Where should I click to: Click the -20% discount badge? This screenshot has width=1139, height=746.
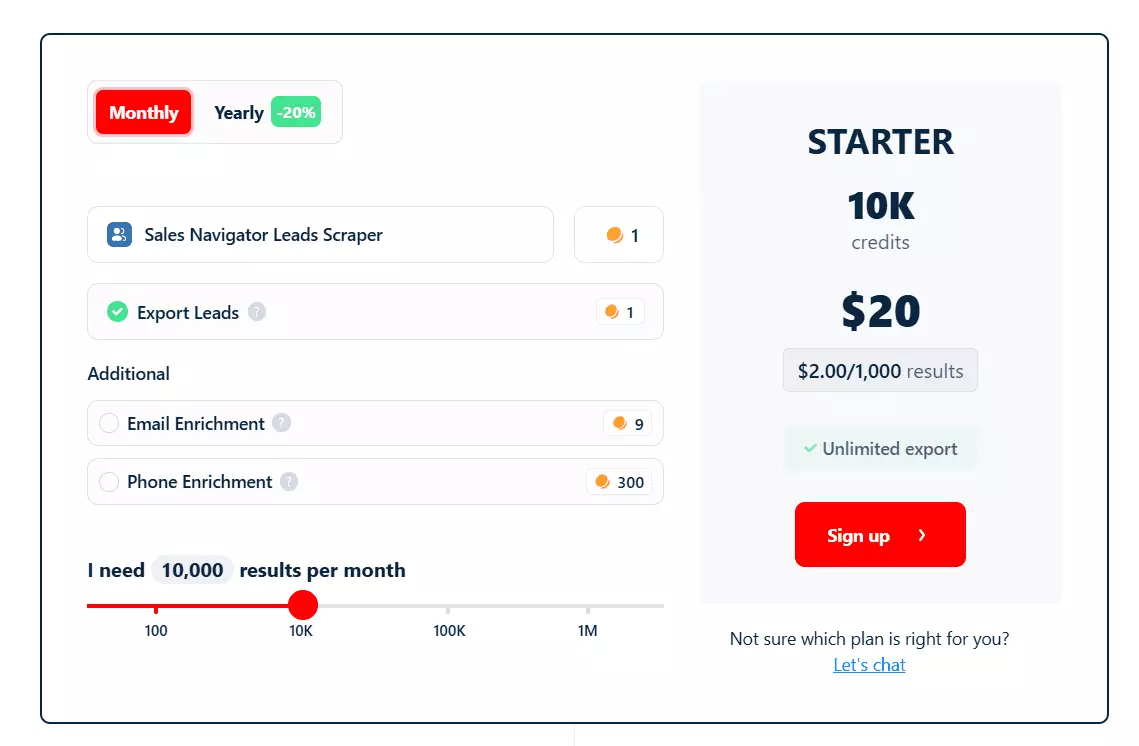[x=295, y=112]
